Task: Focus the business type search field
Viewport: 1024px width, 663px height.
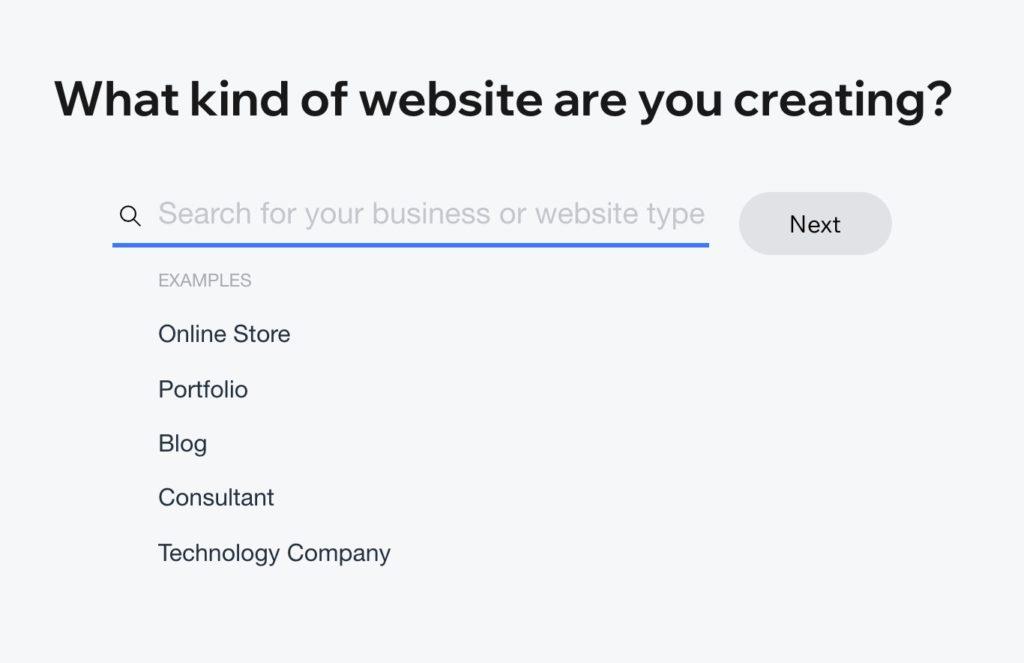Action: click(430, 214)
